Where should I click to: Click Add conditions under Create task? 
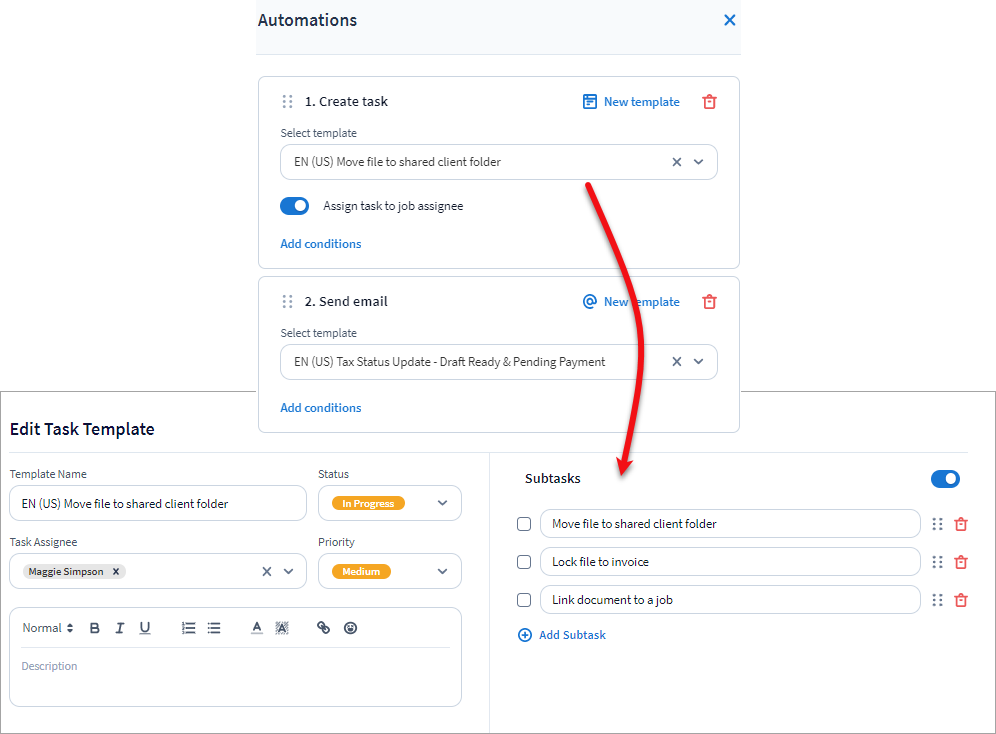pyautogui.click(x=321, y=244)
